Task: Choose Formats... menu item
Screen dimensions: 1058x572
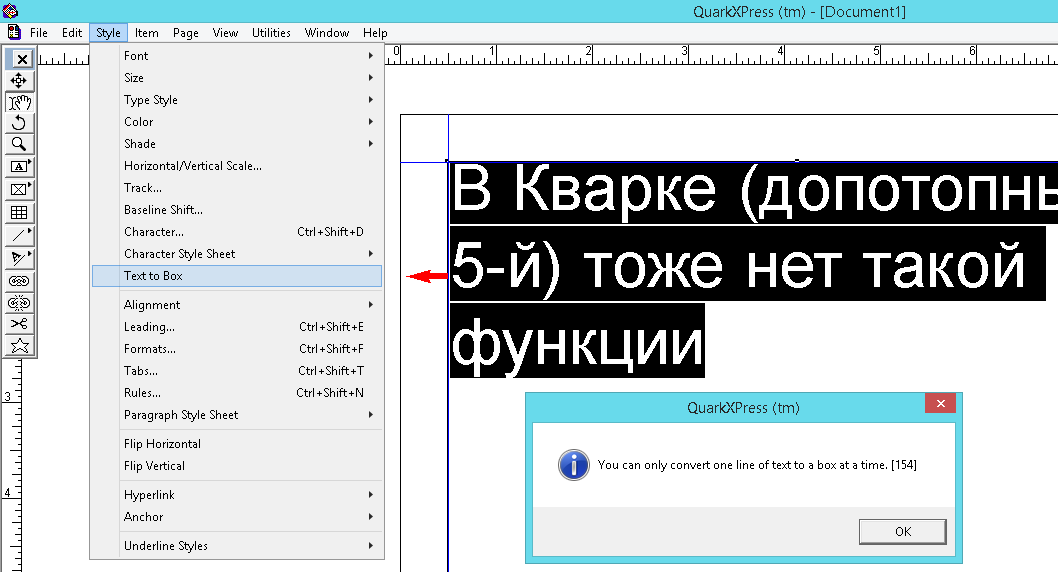Action: pos(237,349)
